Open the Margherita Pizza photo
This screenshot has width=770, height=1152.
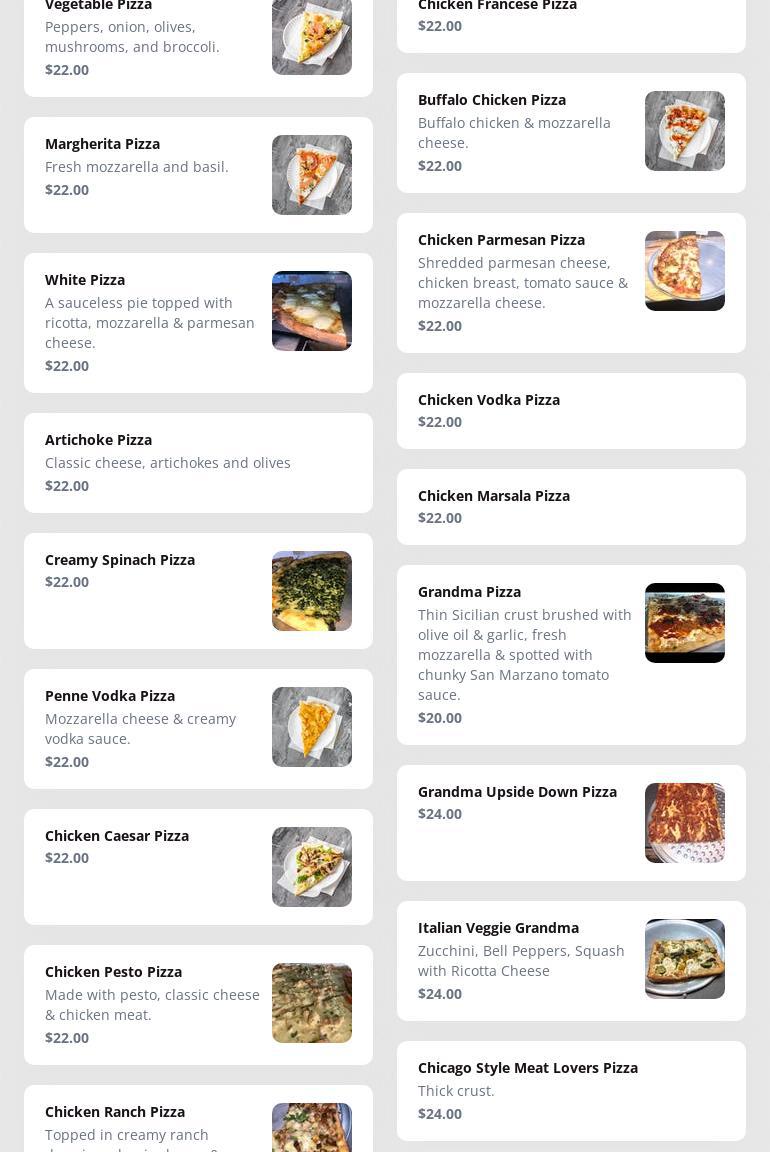pyautogui.click(x=312, y=175)
